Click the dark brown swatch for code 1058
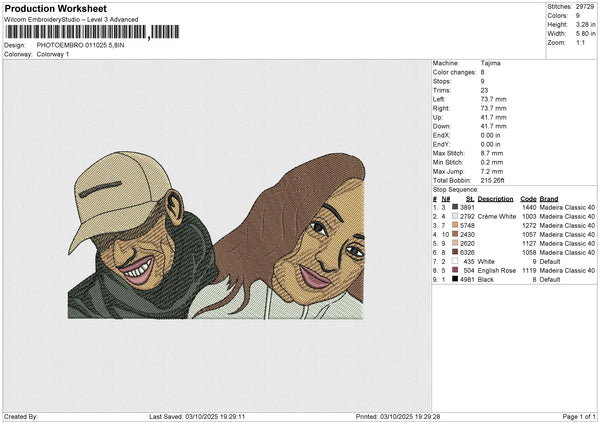The width and height of the screenshot is (600, 424). pos(454,252)
